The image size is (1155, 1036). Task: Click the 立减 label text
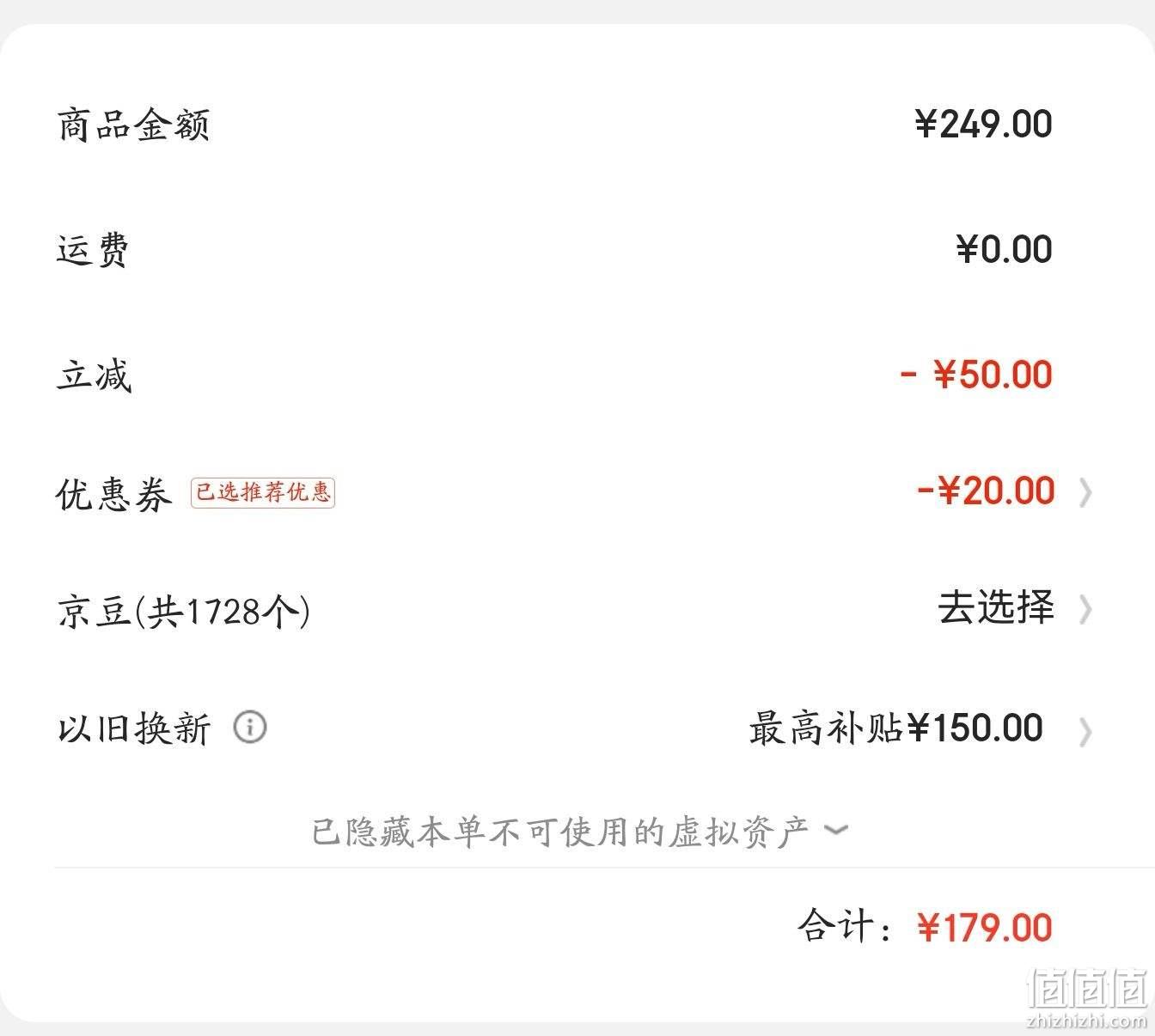[95, 375]
